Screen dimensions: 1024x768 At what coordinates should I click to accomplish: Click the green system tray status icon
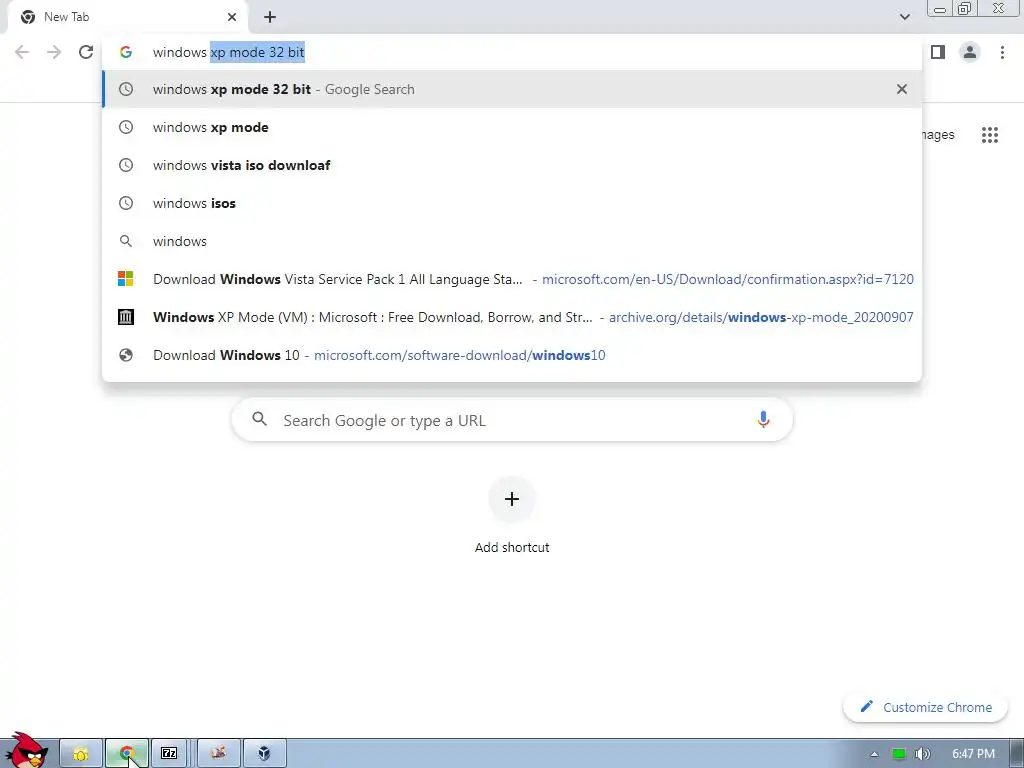point(899,754)
